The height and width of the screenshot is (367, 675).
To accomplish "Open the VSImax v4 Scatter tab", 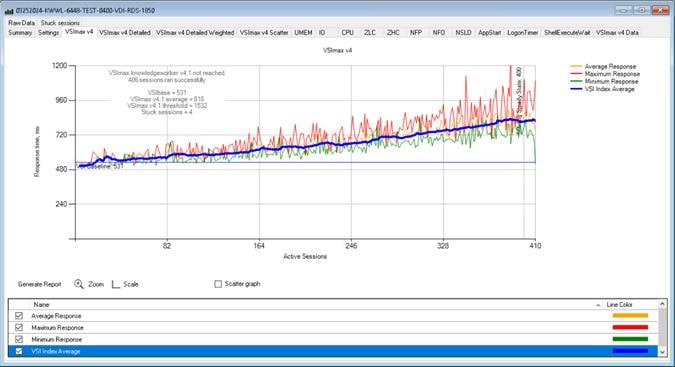I will [x=264, y=33].
